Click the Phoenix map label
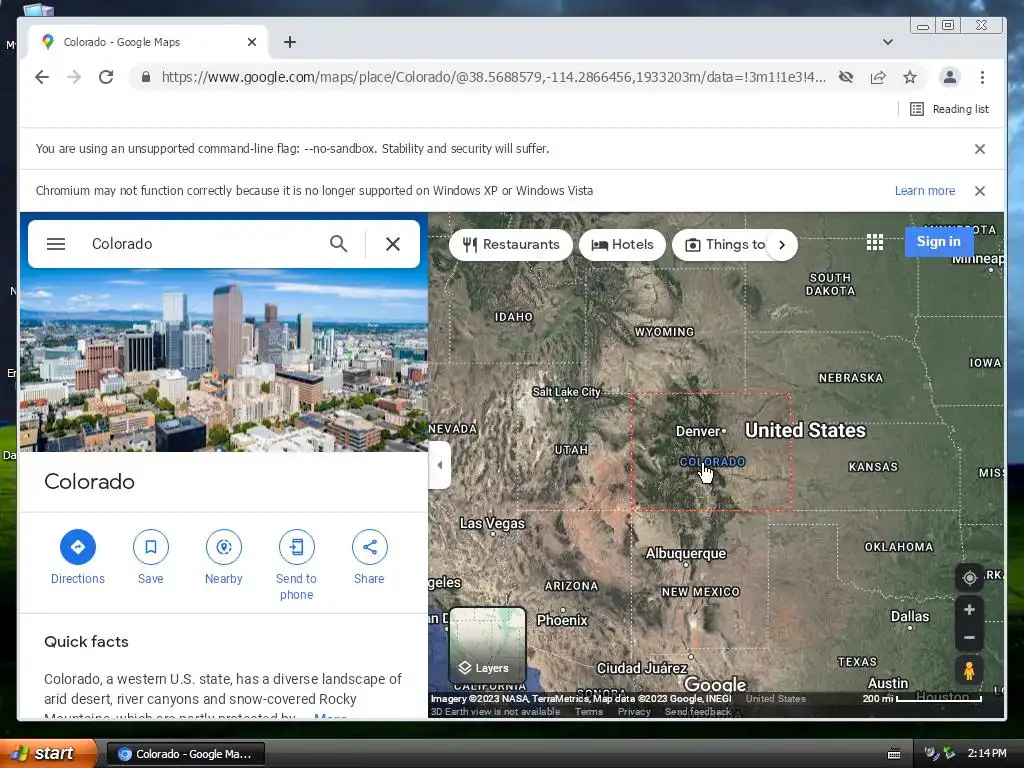Image resolution: width=1024 pixels, height=768 pixels. [562, 620]
